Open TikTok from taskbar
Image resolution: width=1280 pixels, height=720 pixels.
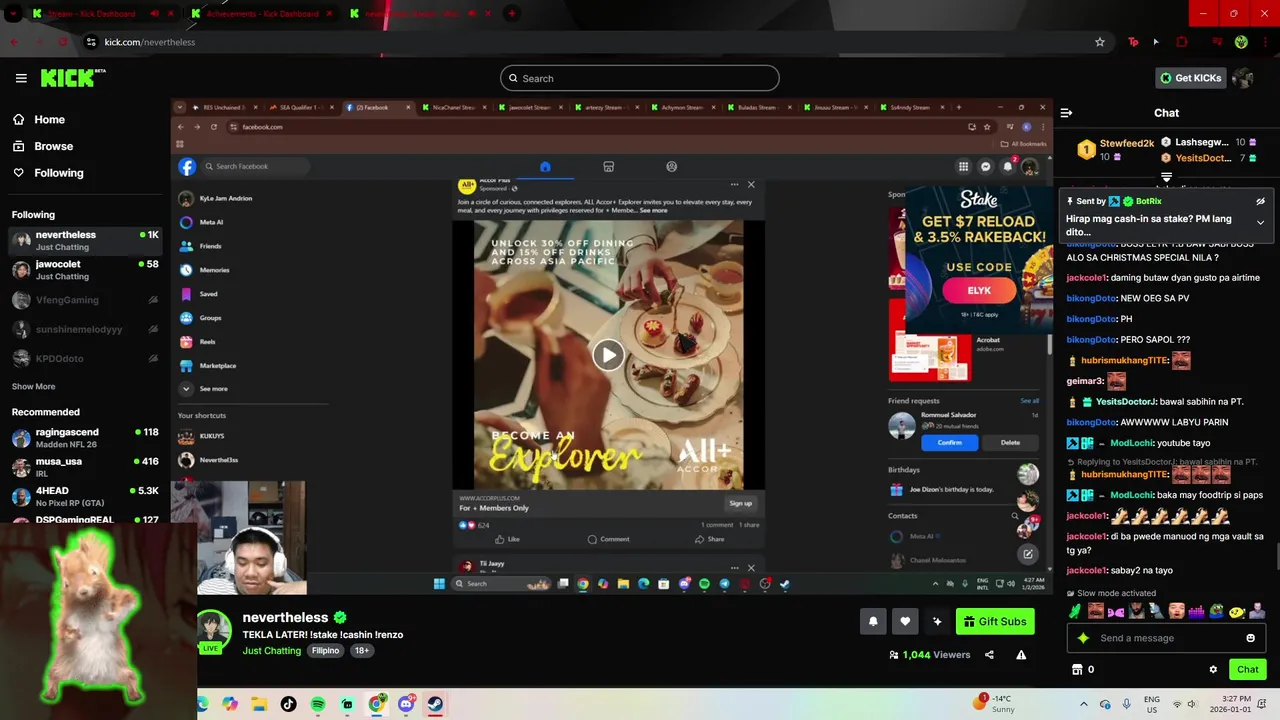(x=288, y=704)
